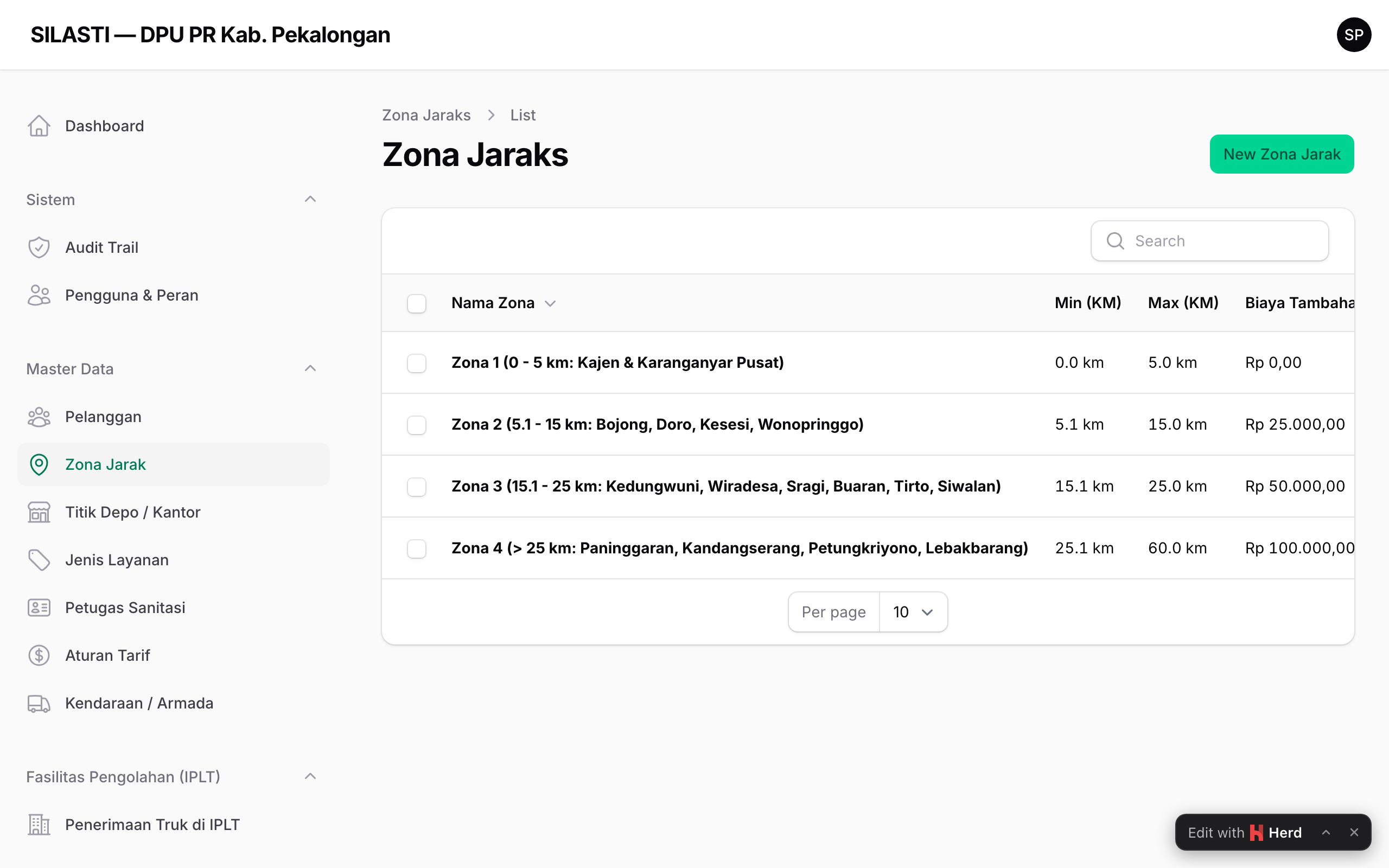Open the Zona 1 (0 - 5 km) record
This screenshot has height=868, width=1389.
pos(617,363)
